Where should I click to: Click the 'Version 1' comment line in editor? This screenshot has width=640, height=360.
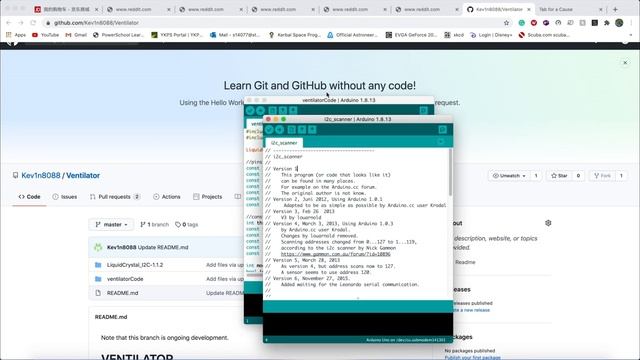pos(282,169)
